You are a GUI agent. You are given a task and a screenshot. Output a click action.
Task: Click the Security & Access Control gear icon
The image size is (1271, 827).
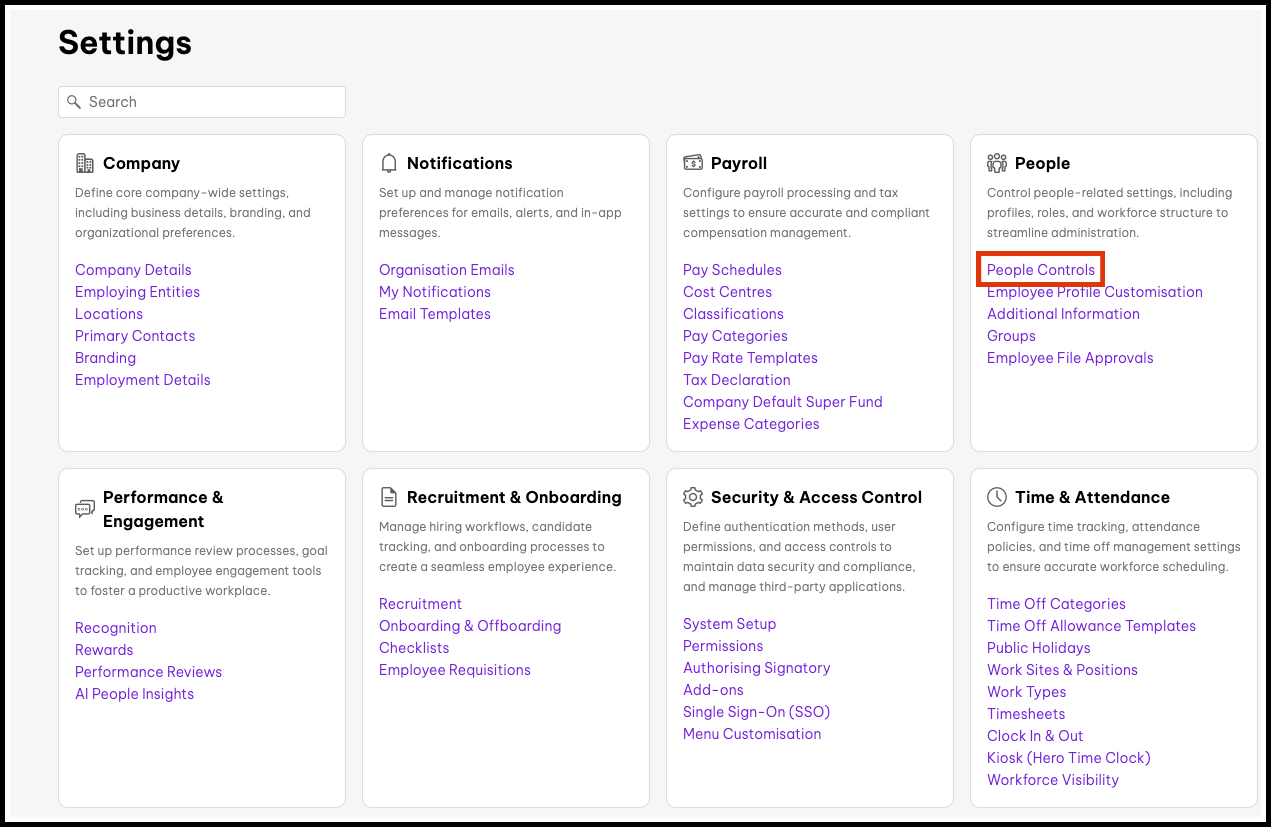coord(693,497)
